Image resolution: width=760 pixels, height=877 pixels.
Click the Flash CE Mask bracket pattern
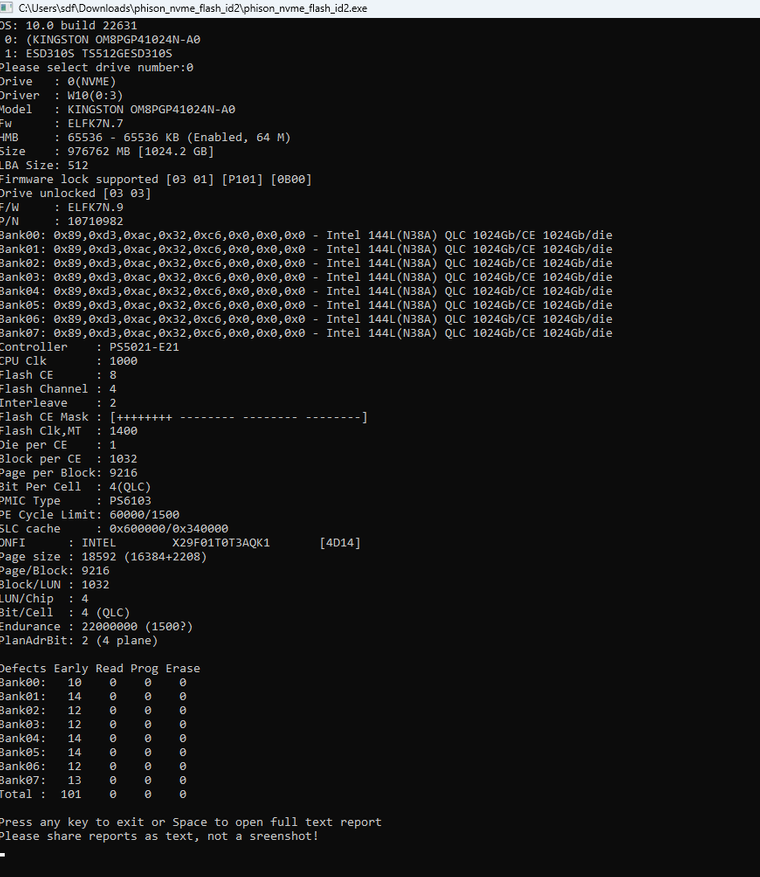point(239,417)
